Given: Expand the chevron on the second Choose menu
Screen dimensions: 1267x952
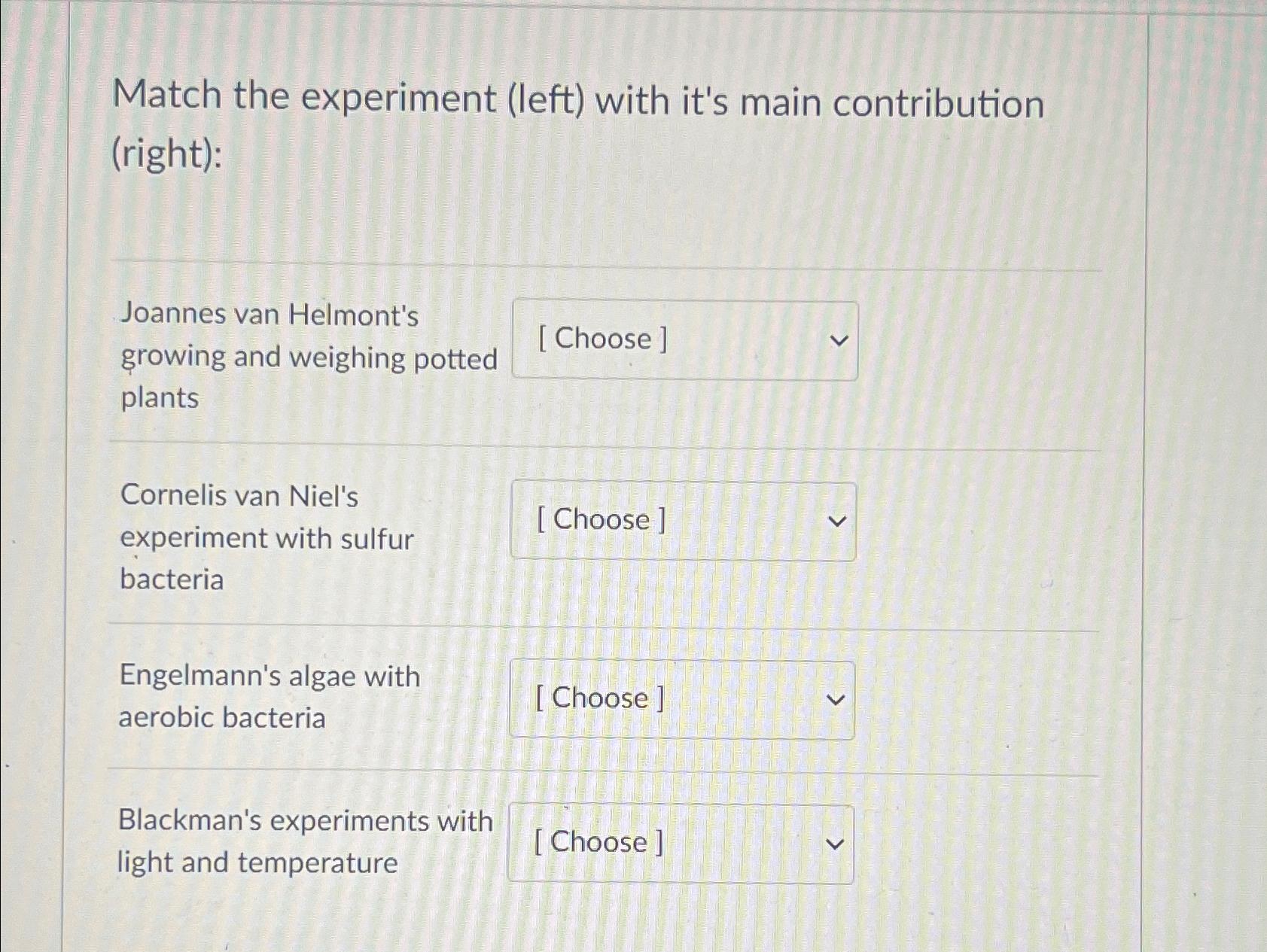Looking at the screenshot, I should 839,521.
